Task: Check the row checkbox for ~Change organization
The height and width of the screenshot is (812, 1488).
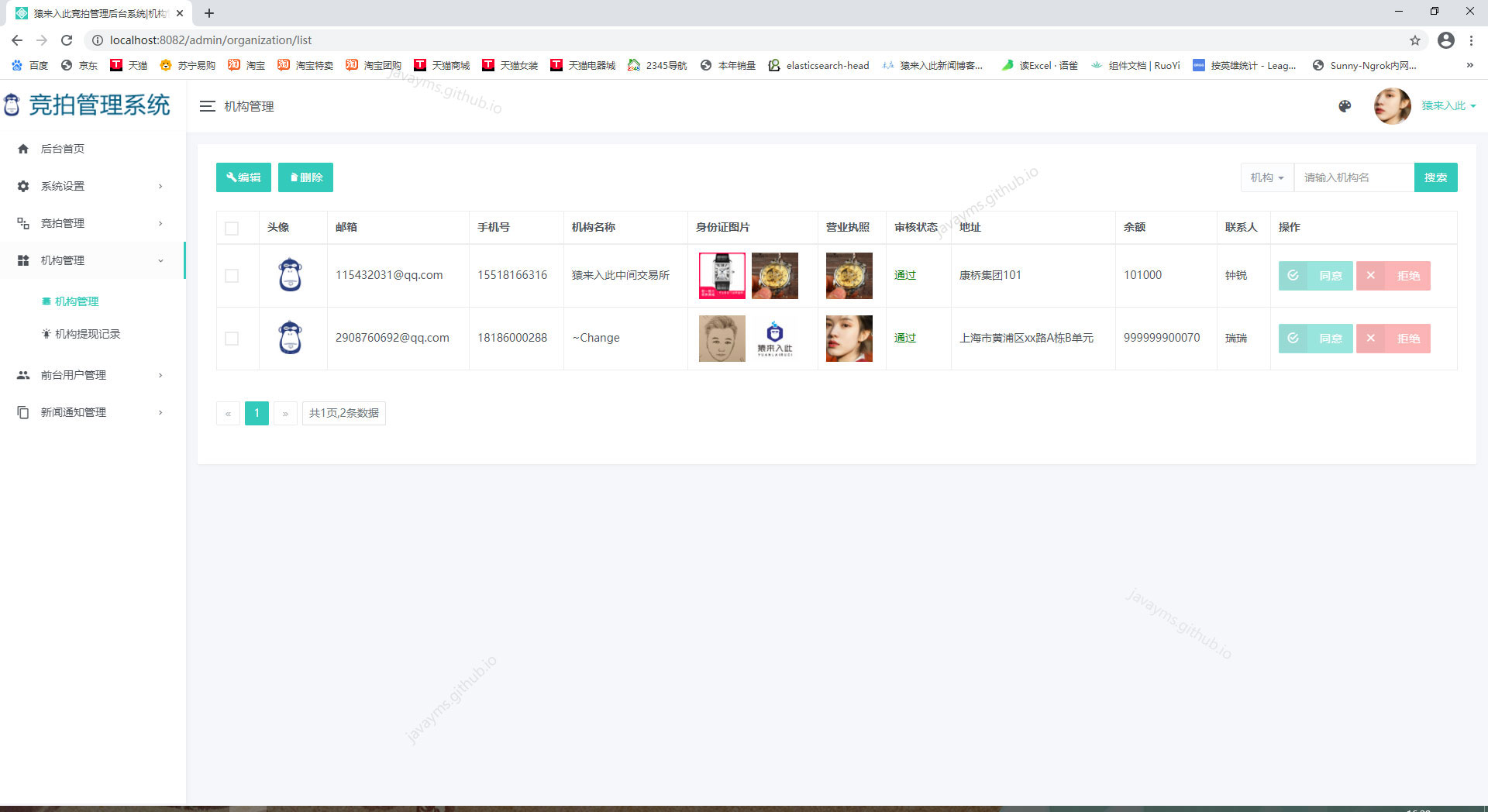Action: (x=232, y=339)
